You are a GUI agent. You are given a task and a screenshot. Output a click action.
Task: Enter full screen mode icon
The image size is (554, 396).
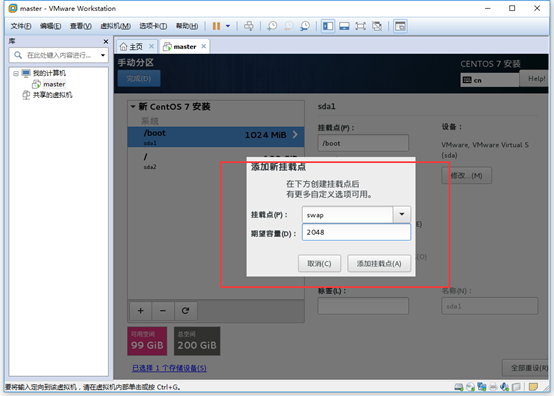click(x=360, y=26)
